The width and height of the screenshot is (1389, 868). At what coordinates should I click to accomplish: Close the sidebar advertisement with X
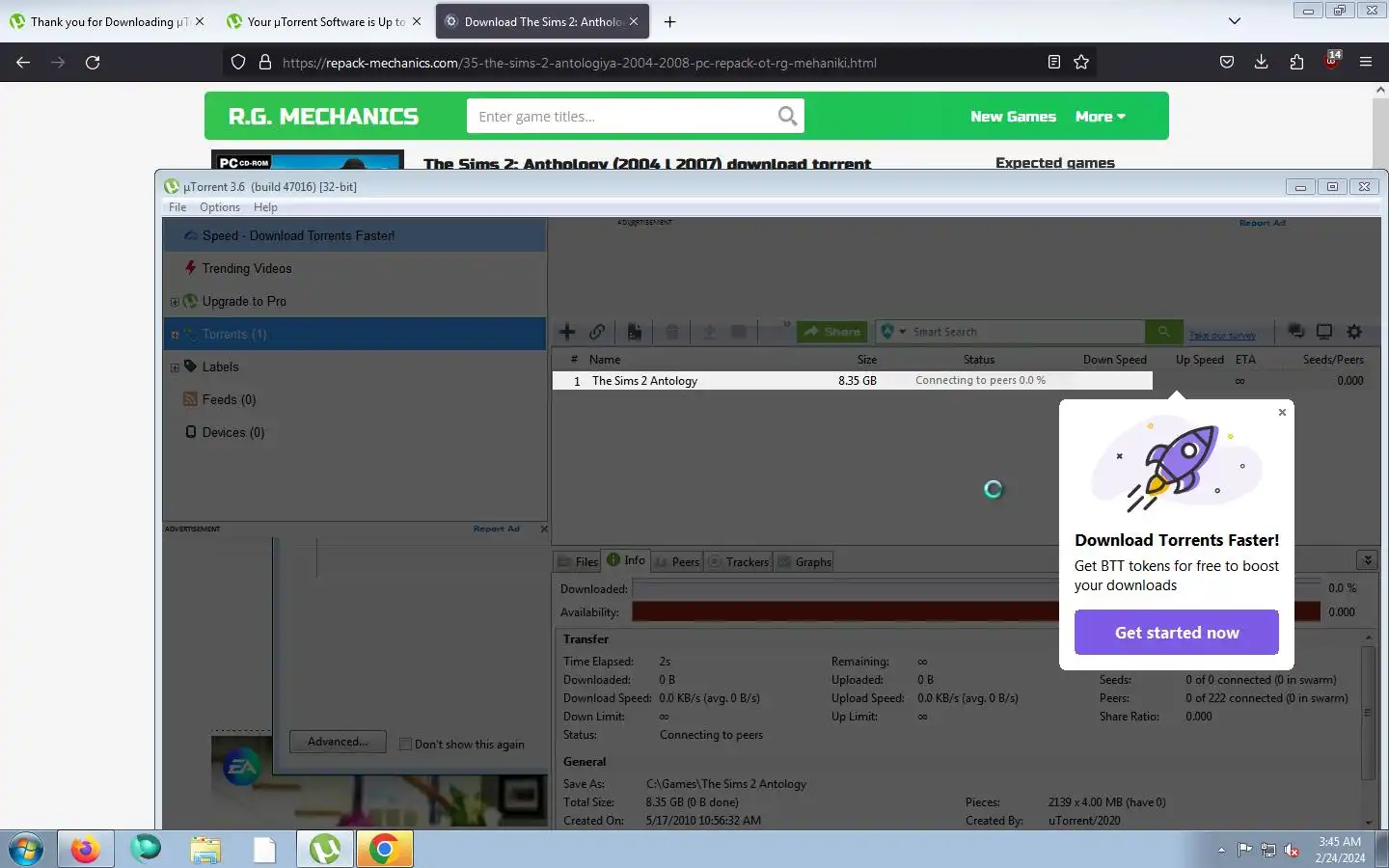[x=544, y=529]
